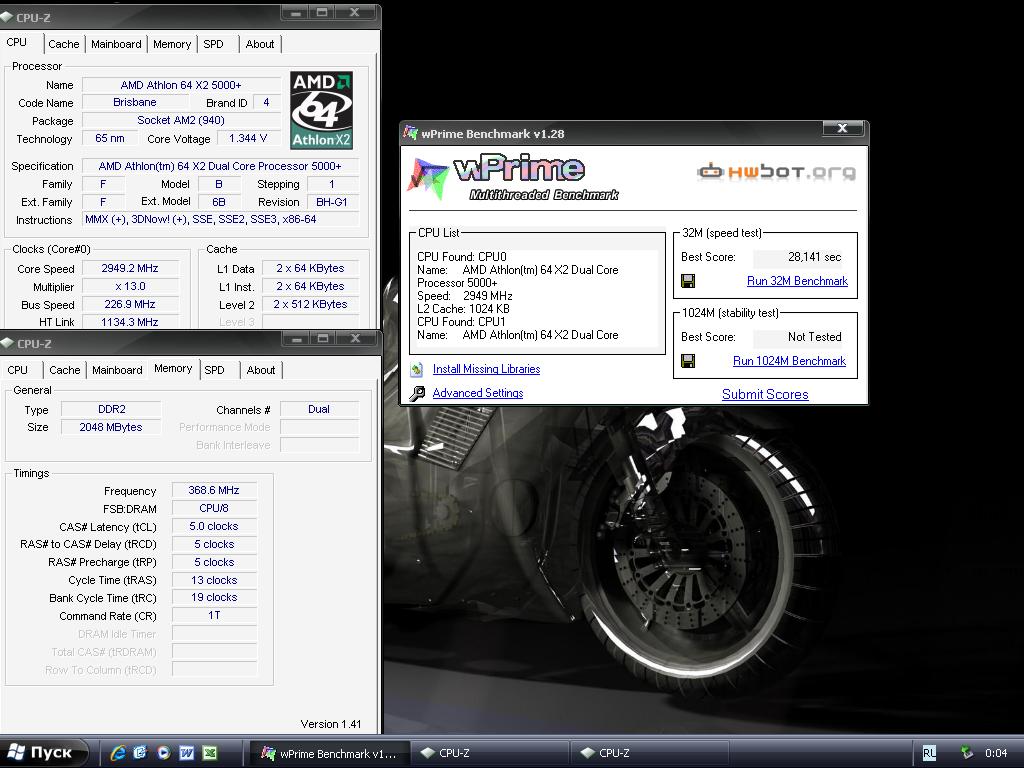Screen dimensions: 1024x768
Task: Launch Internet Explorer from quick launch
Action: [118, 753]
